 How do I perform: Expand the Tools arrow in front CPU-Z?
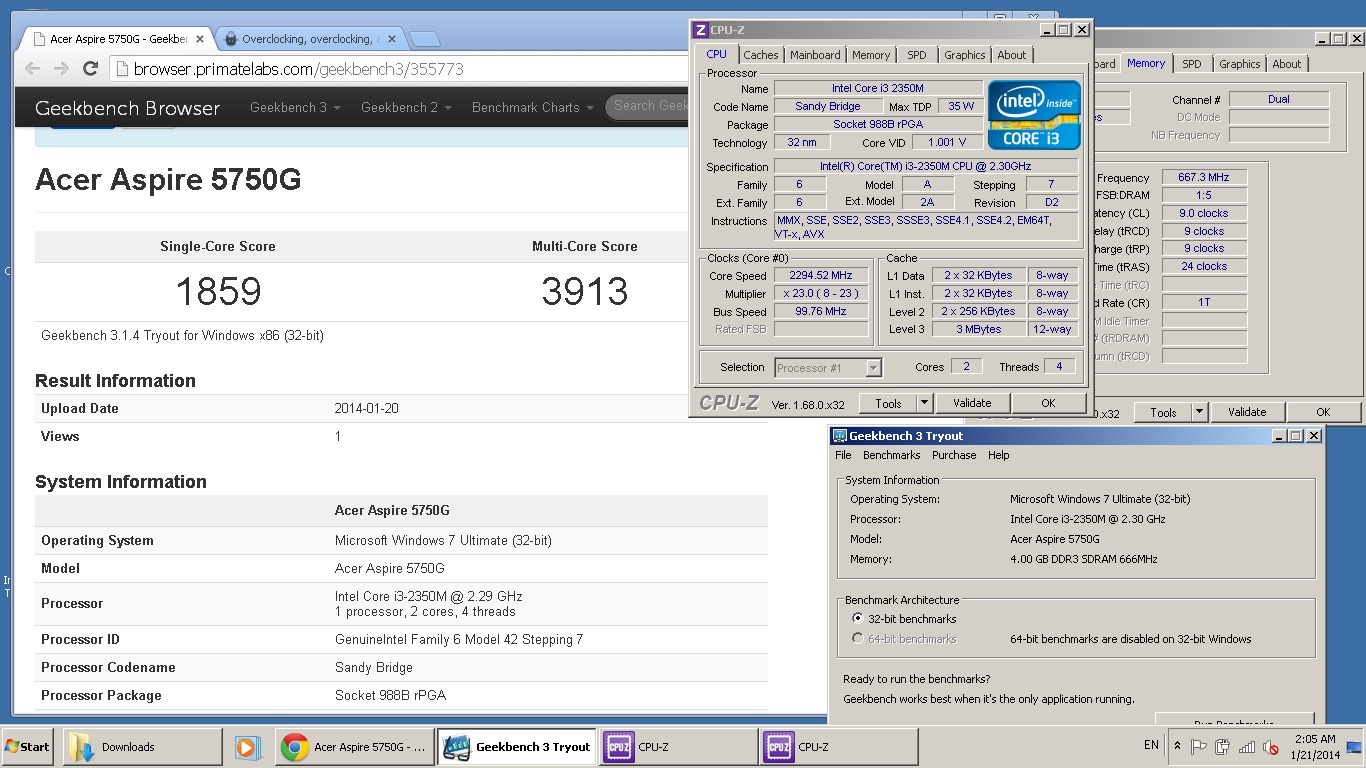coord(924,403)
